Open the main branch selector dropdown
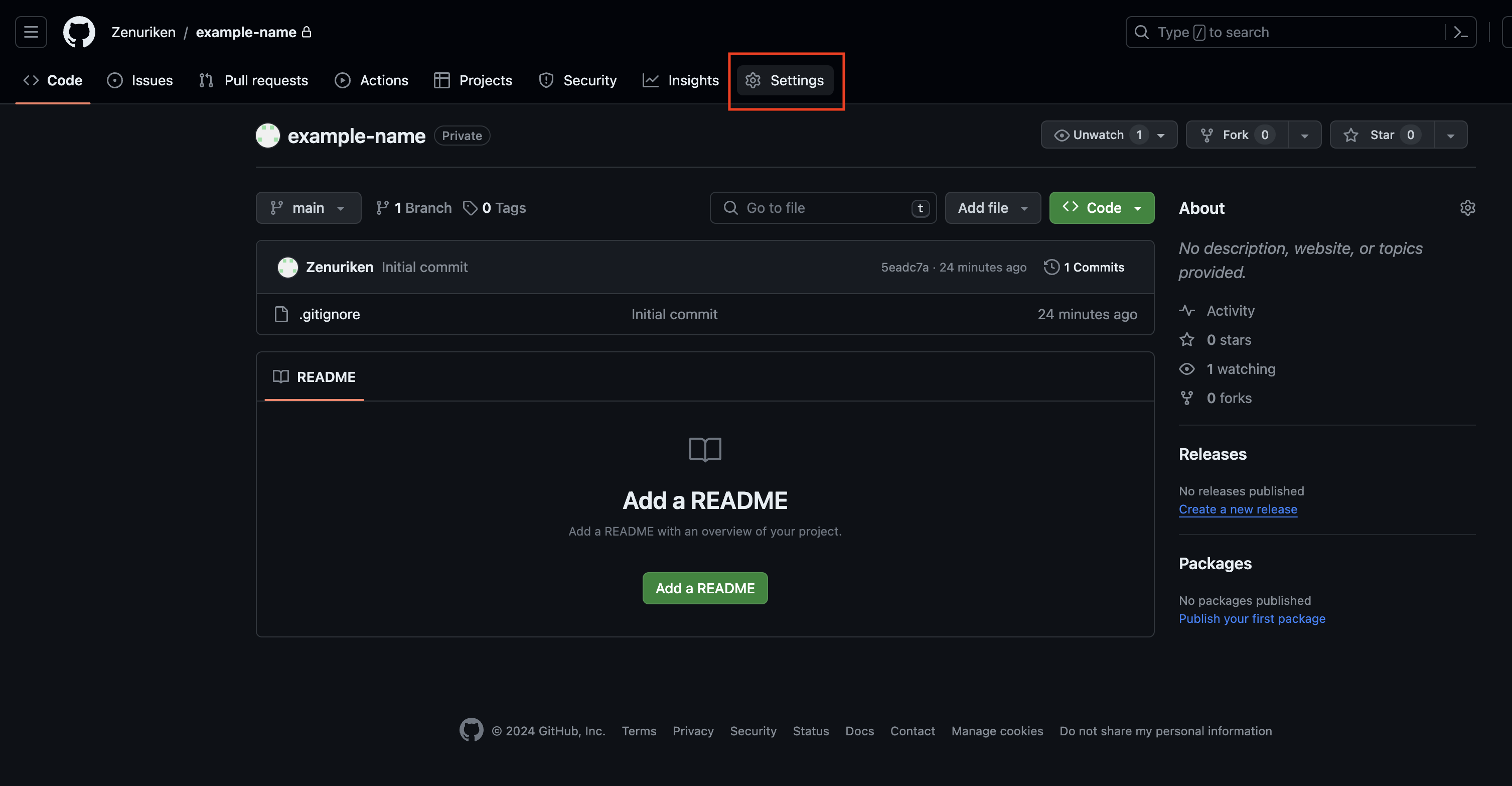1512x786 pixels. click(x=308, y=208)
